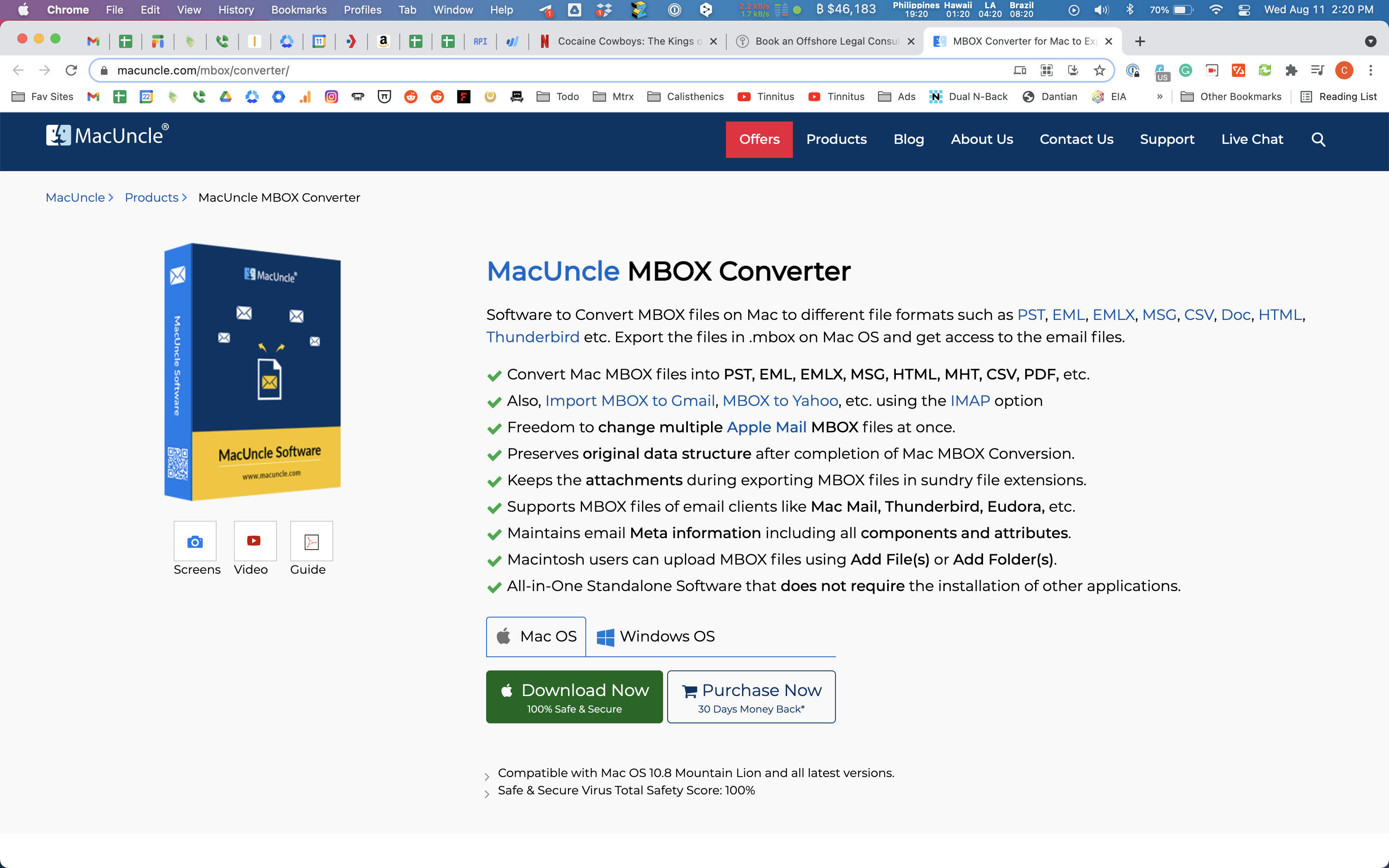Expand the tab search dropdown arrow
1389x868 pixels.
click(x=1370, y=41)
